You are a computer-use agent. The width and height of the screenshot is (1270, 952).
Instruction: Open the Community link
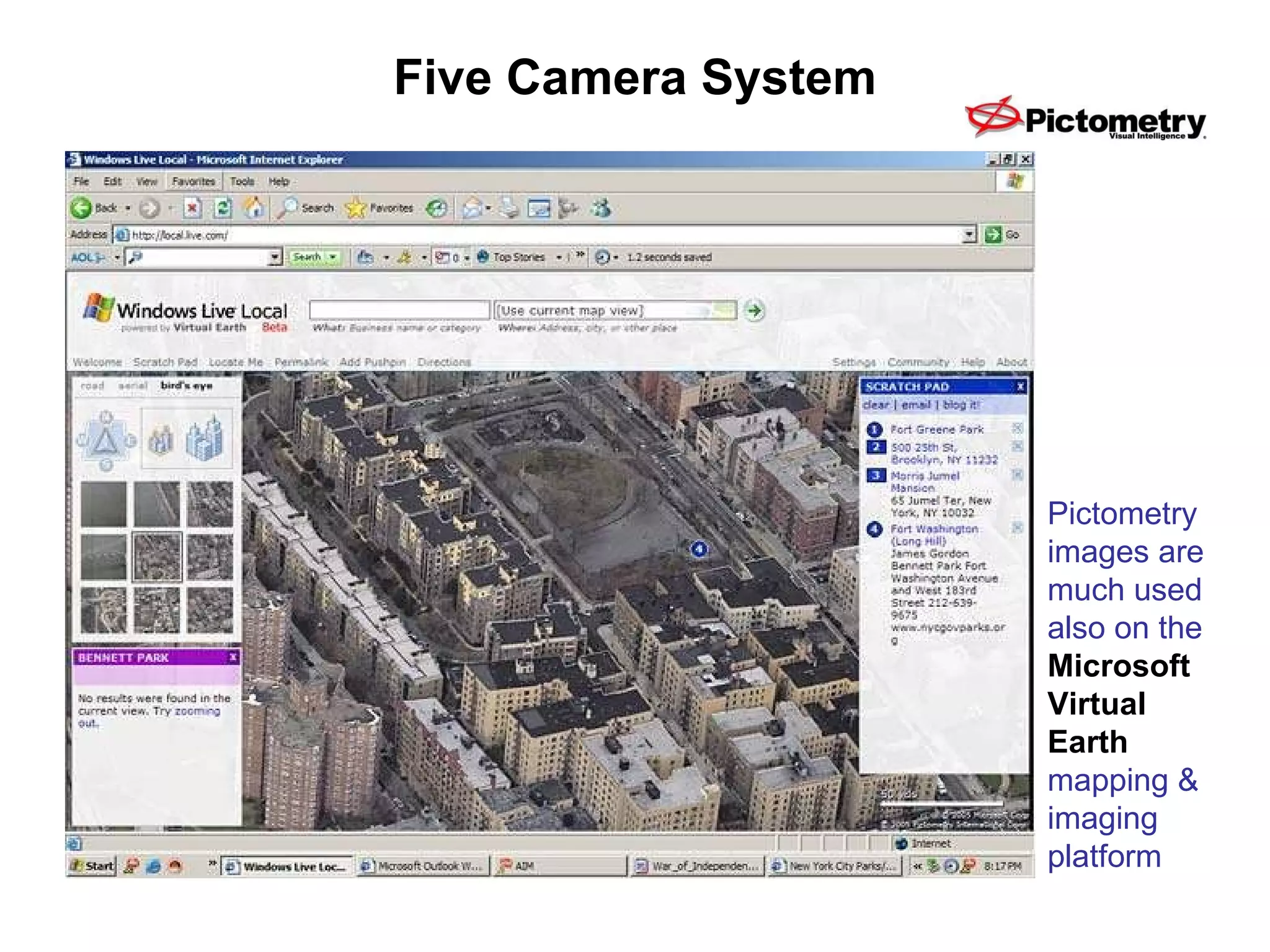tap(918, 362)
